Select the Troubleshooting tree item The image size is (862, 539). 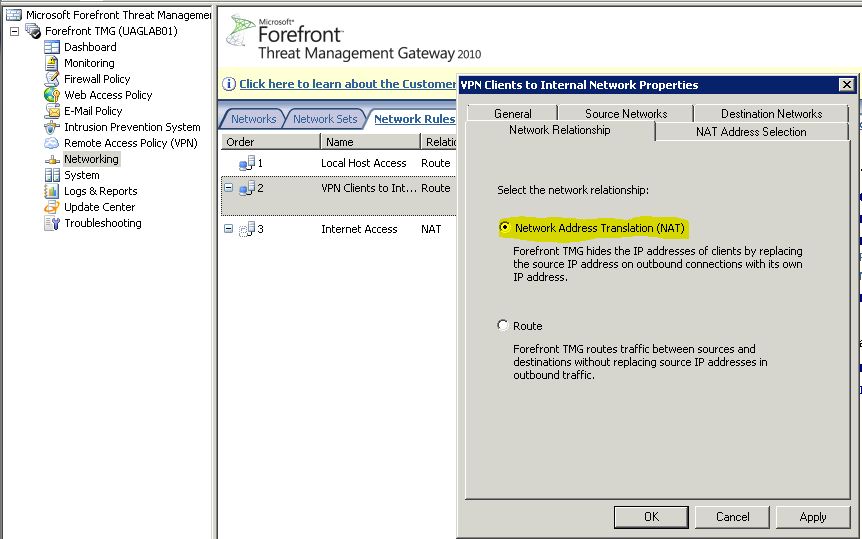103,223
